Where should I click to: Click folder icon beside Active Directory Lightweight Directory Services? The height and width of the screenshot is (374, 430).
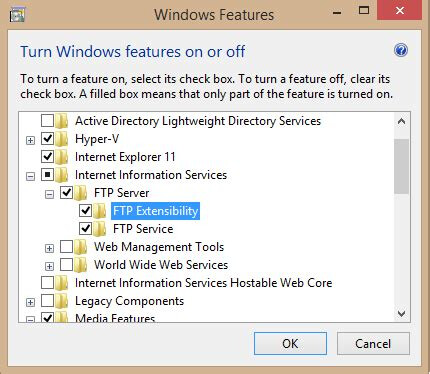point(61,121)
